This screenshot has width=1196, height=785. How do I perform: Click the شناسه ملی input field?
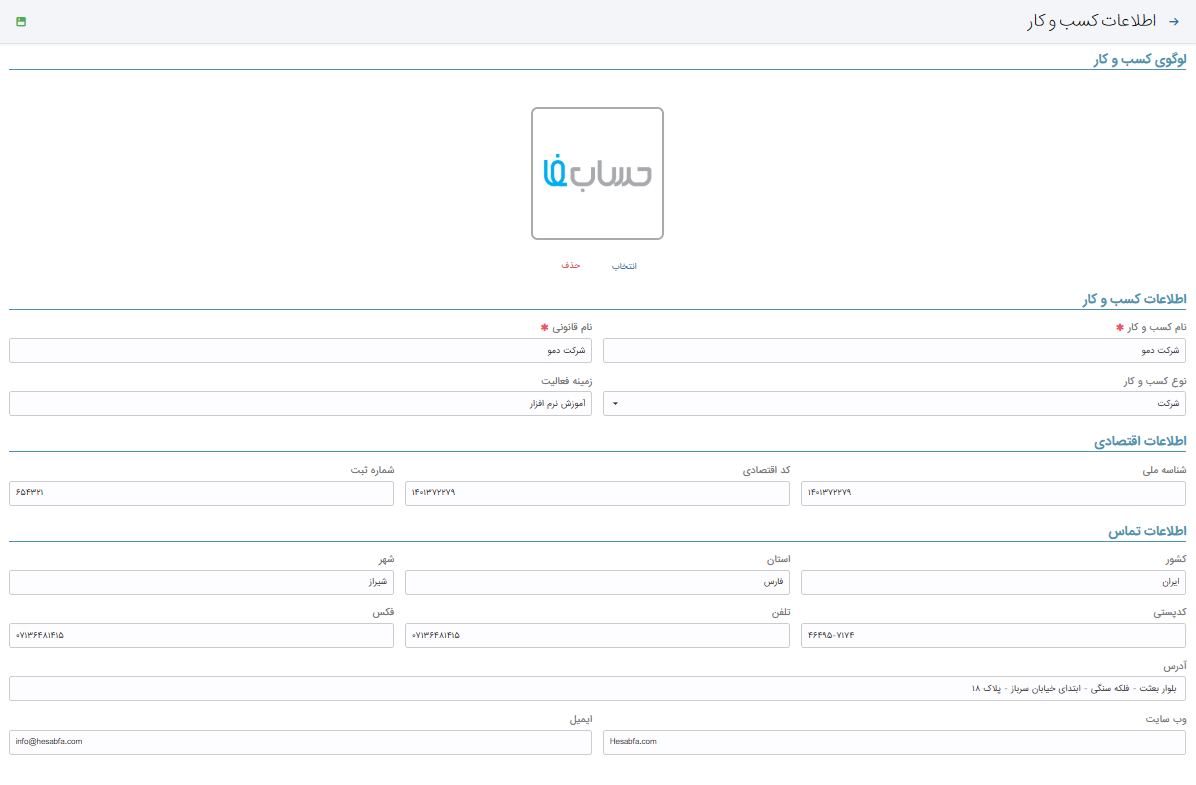(x=993, y=493)
